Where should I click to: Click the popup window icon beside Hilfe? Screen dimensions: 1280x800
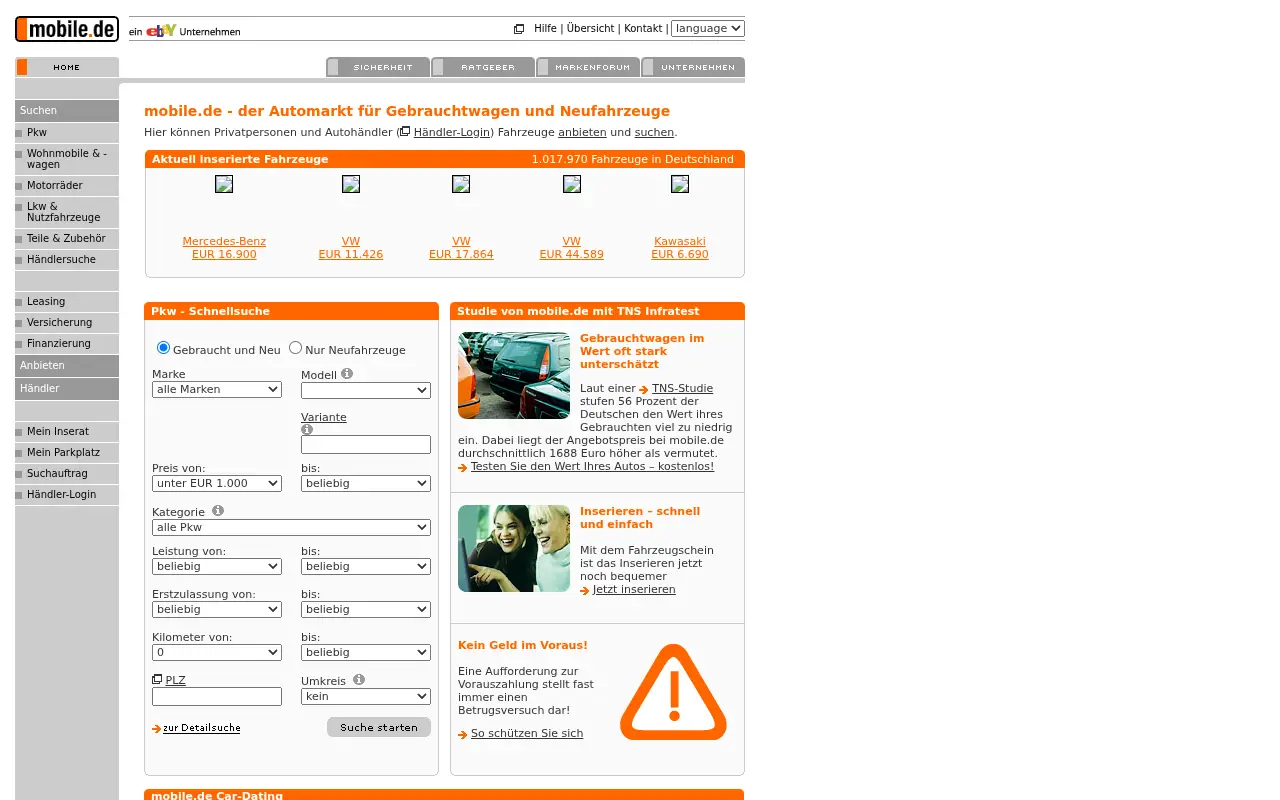click(x=519, y=29)
